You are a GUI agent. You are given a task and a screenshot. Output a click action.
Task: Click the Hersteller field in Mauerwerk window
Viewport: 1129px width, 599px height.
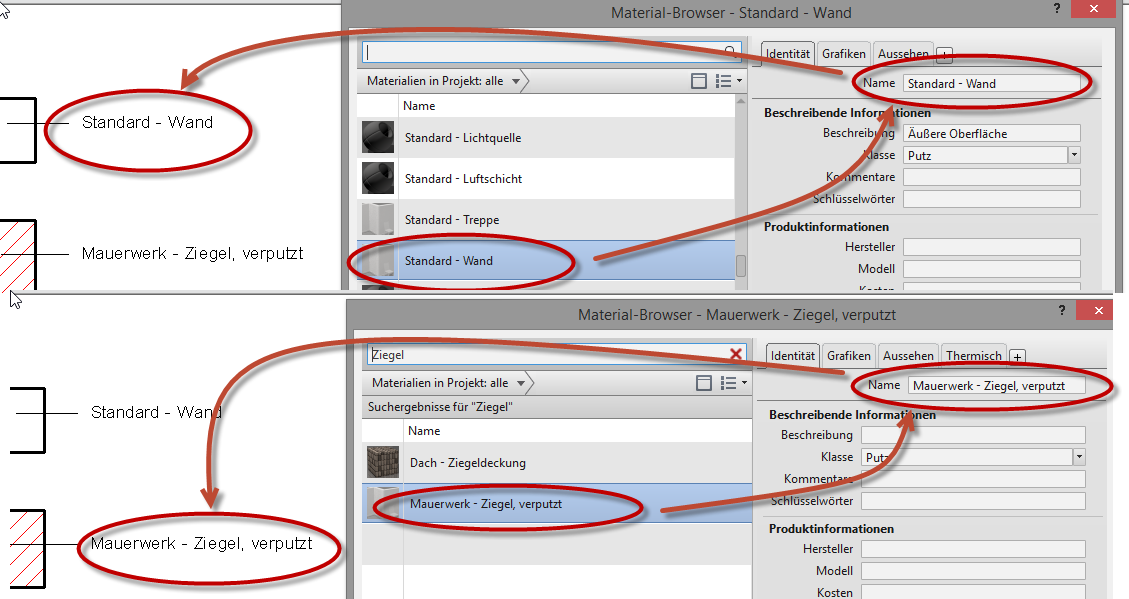(x=973, y=549)
